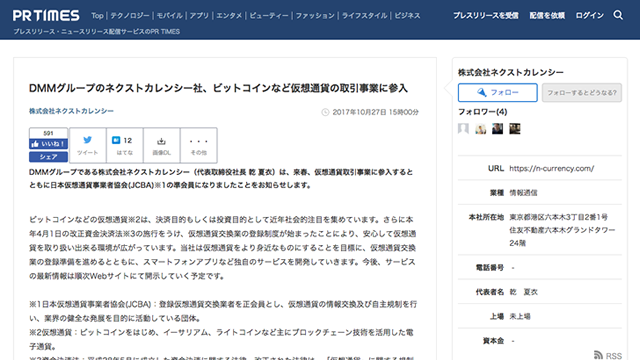Open the ファッション category

[315, 16]
